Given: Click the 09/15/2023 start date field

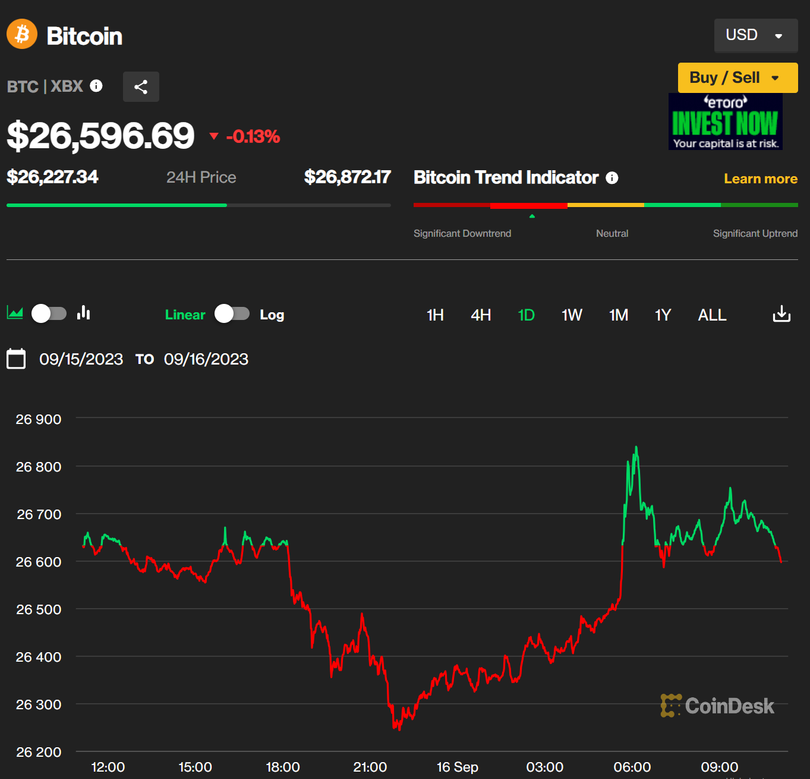Looking at the screenshot, I should click(81, 359).
